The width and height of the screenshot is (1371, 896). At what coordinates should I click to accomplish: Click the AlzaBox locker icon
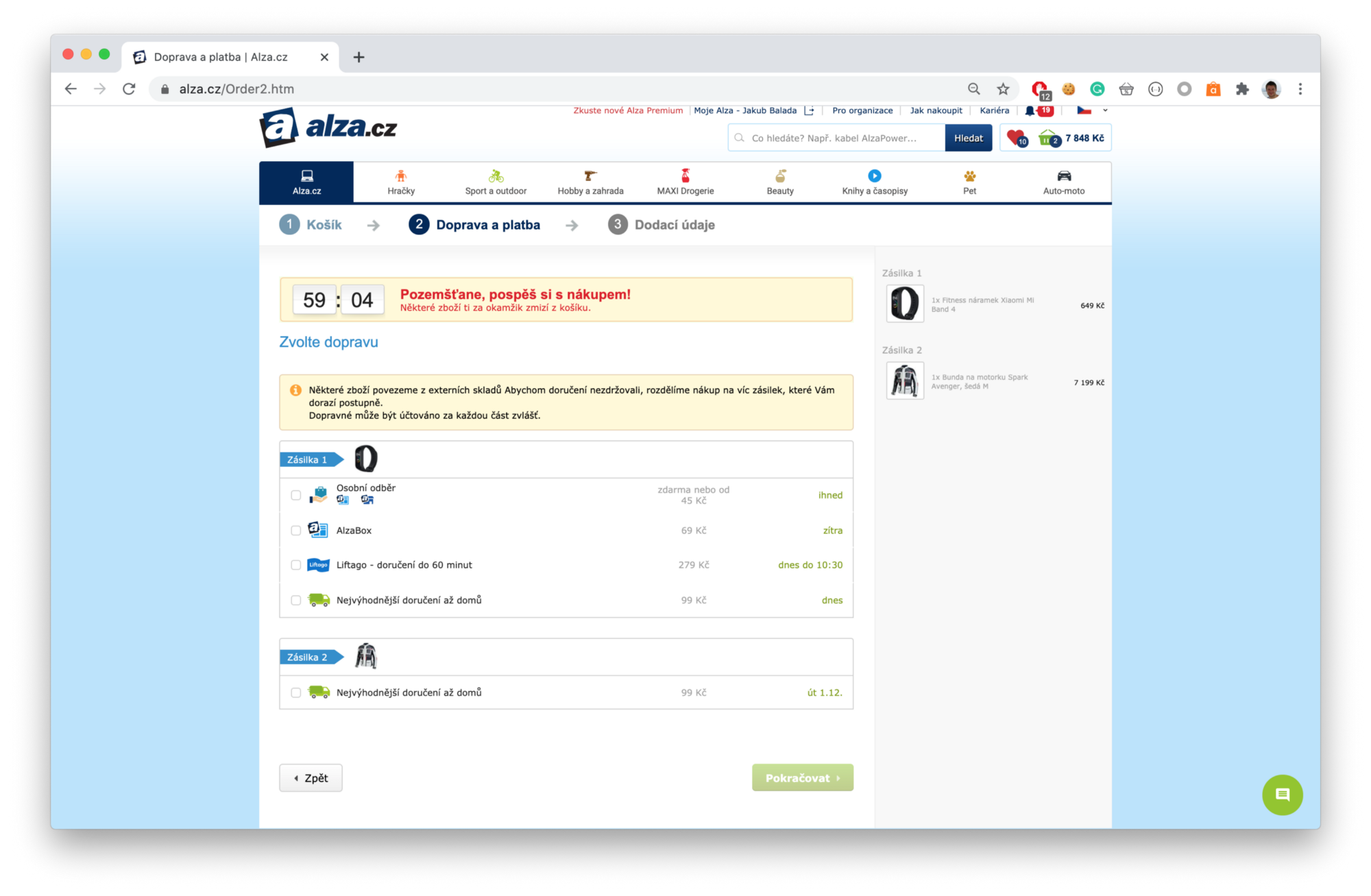[317, 529]
